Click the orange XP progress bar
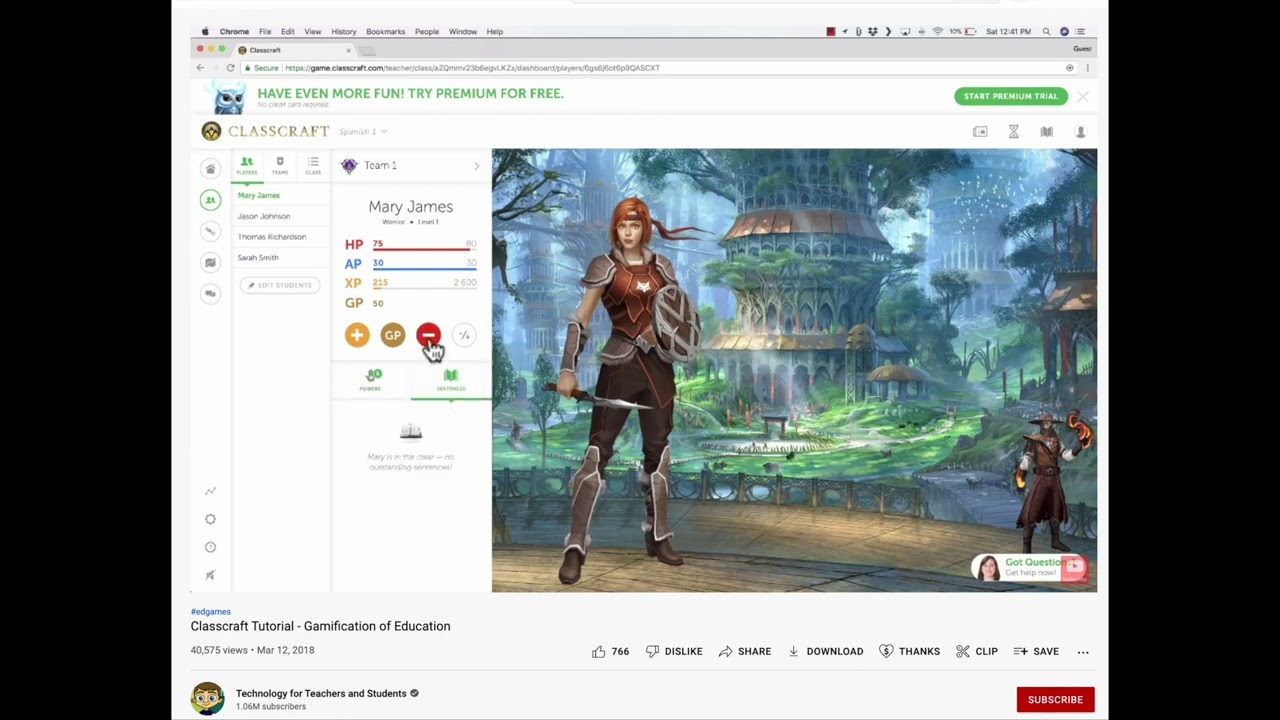Image resolution: width=1280 pixels, height=720 pixels. pos(424,289)
